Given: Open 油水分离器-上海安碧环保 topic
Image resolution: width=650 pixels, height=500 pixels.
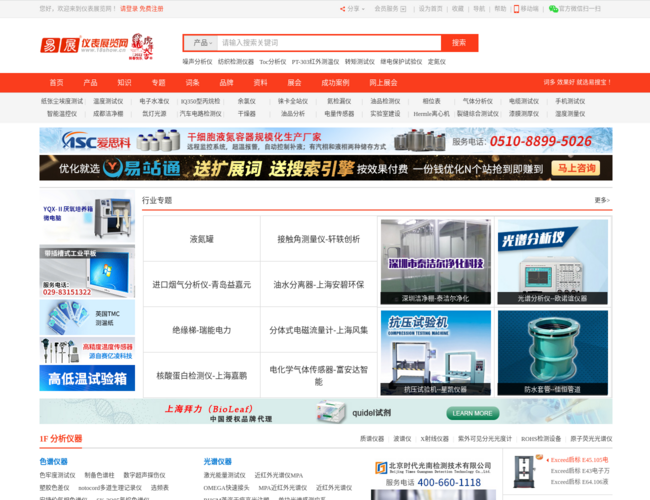Looking at the screenshot, I should (x=319, y=284).
